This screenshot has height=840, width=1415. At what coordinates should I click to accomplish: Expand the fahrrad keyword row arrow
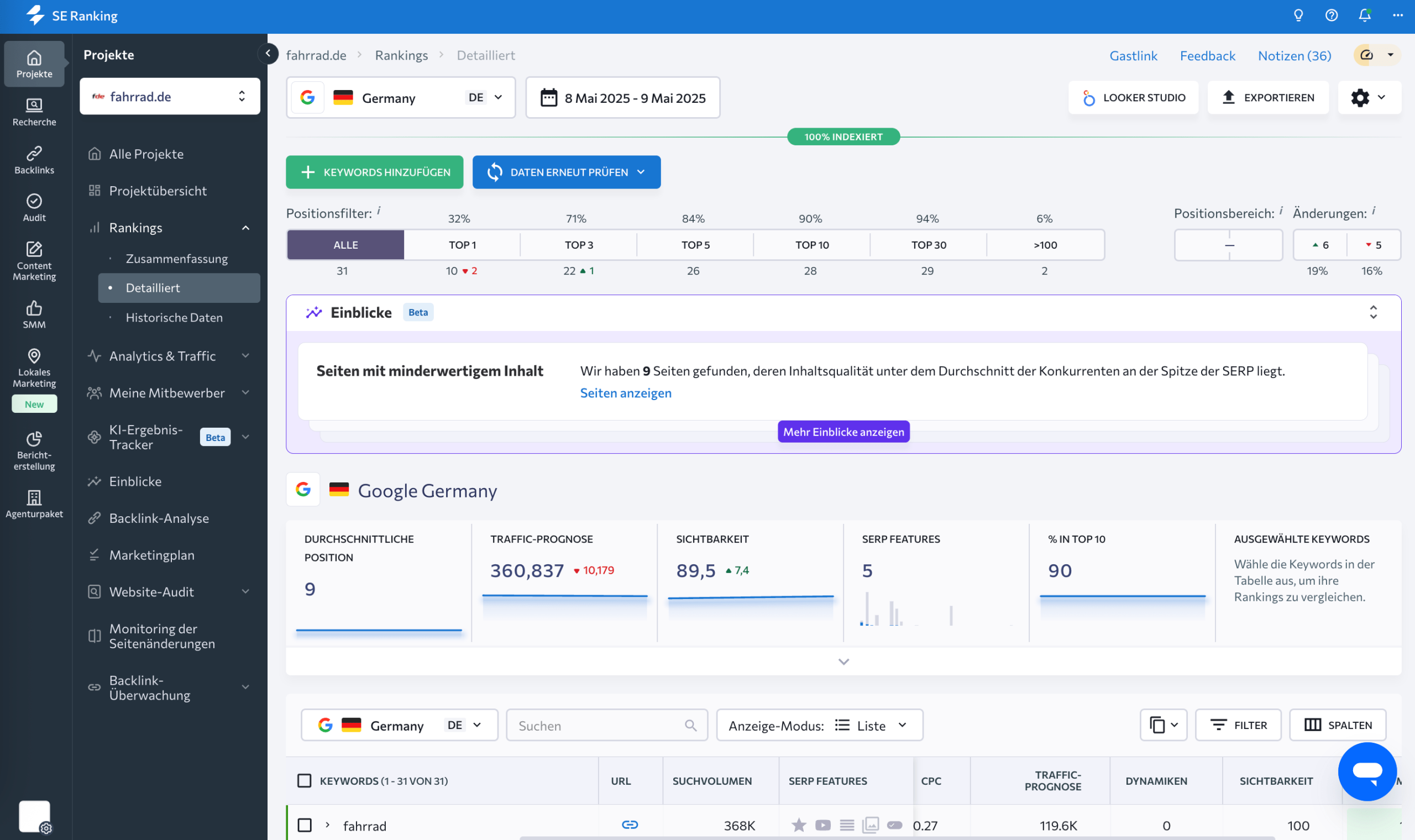[327, 825]
